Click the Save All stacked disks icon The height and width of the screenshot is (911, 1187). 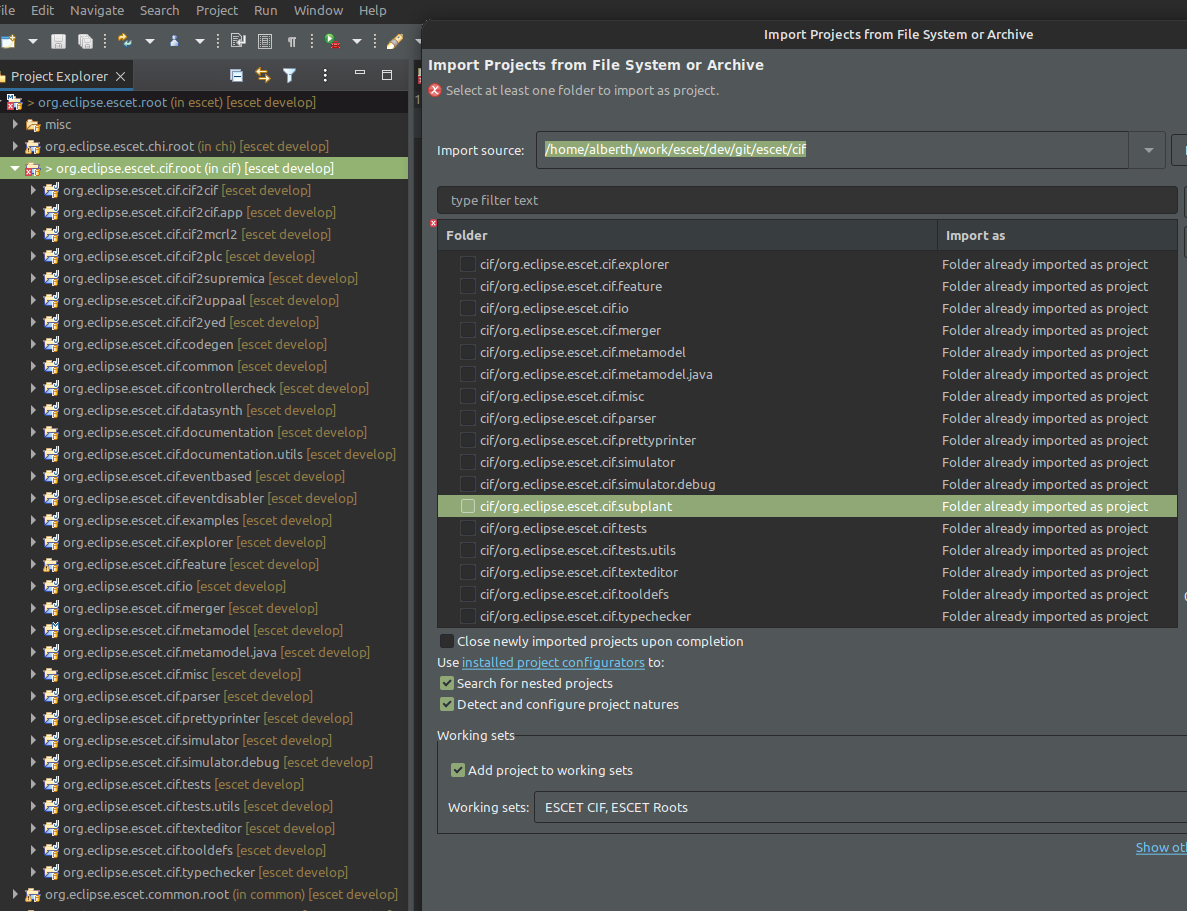pyautogui.click(x=85, y=41)
